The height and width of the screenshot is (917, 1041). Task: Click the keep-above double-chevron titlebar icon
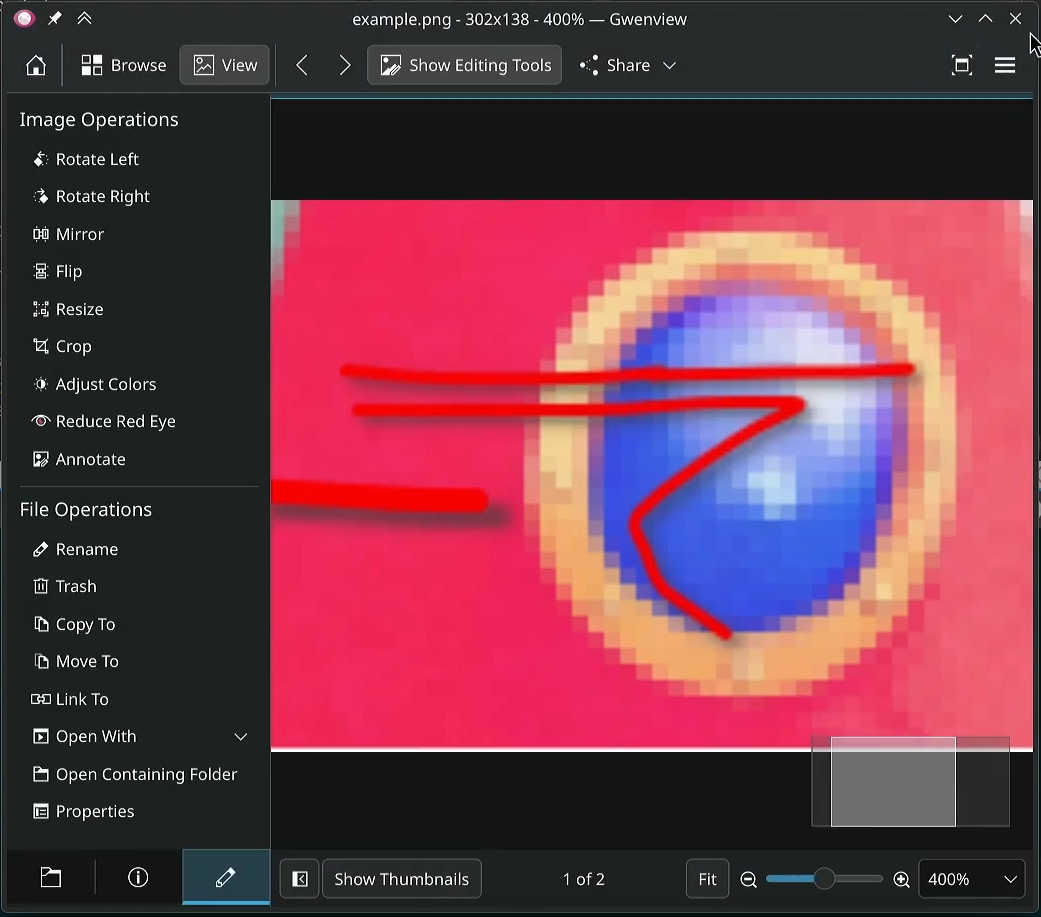pyautogui.click(x=84, y=19)
